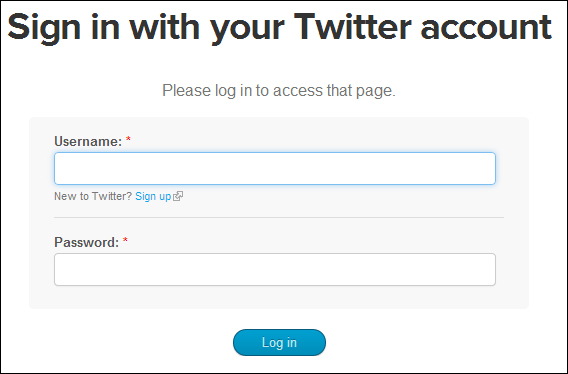Open the Sign up link

[x=153, y=196]
